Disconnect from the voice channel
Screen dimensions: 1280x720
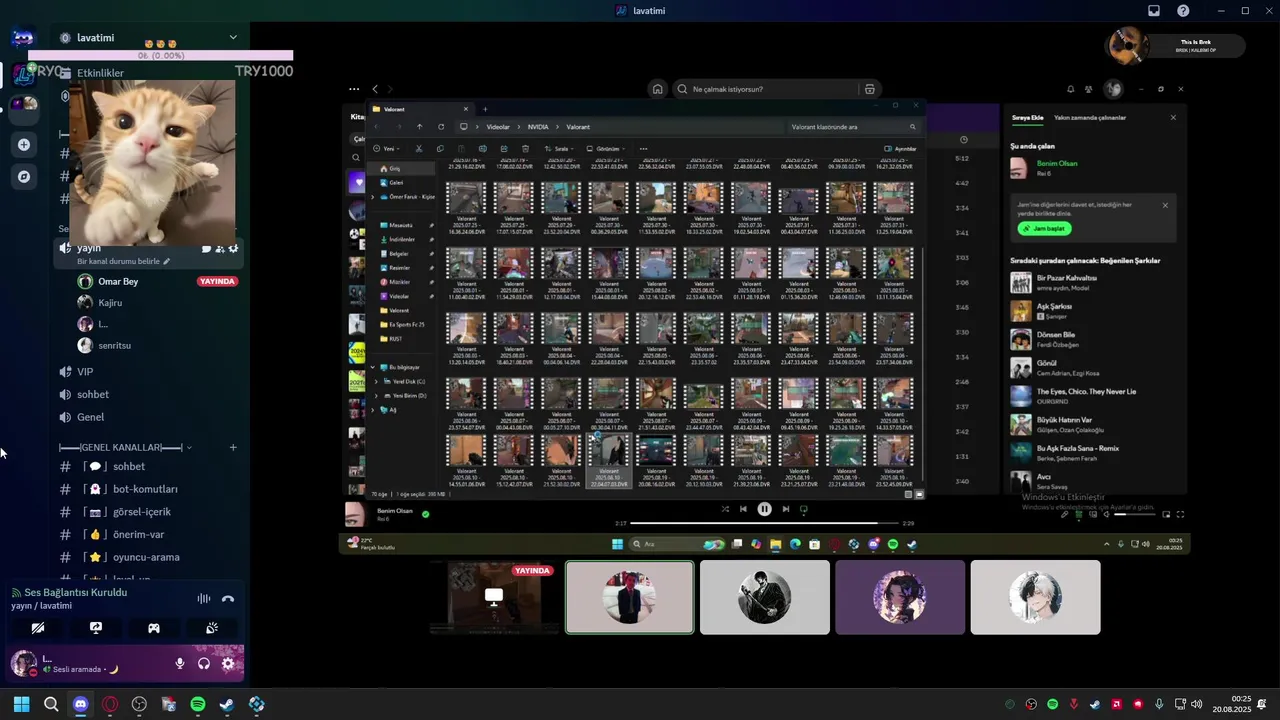click(228, 598)
